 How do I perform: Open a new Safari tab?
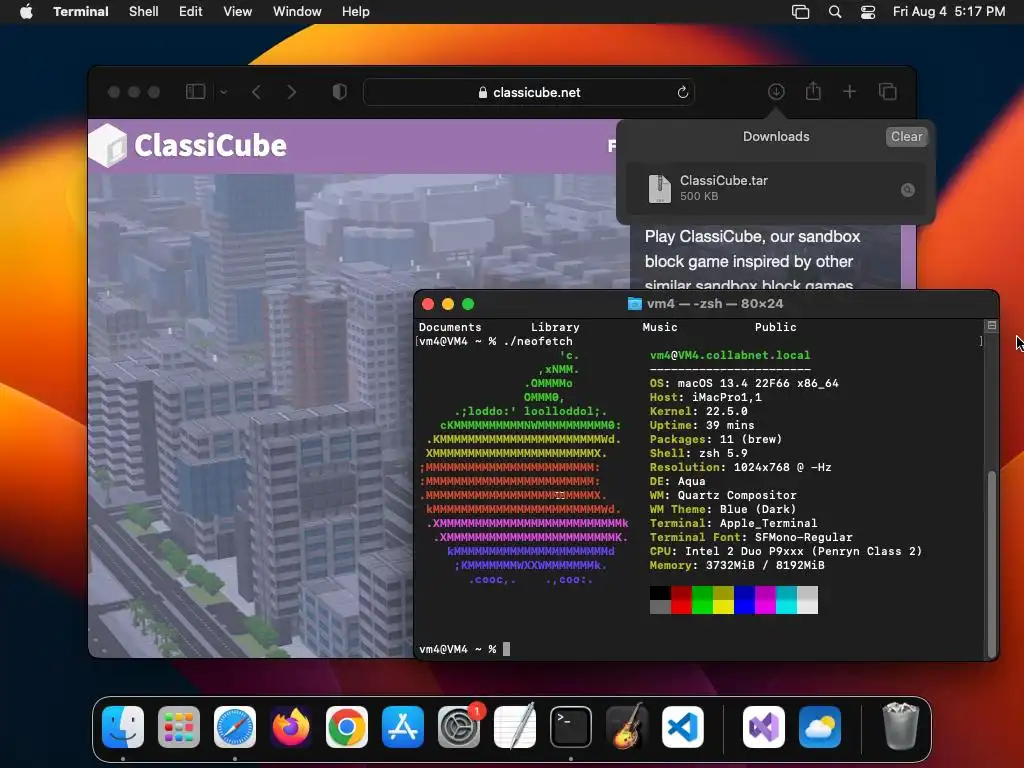pyautogui.click(x=849, y=91)
